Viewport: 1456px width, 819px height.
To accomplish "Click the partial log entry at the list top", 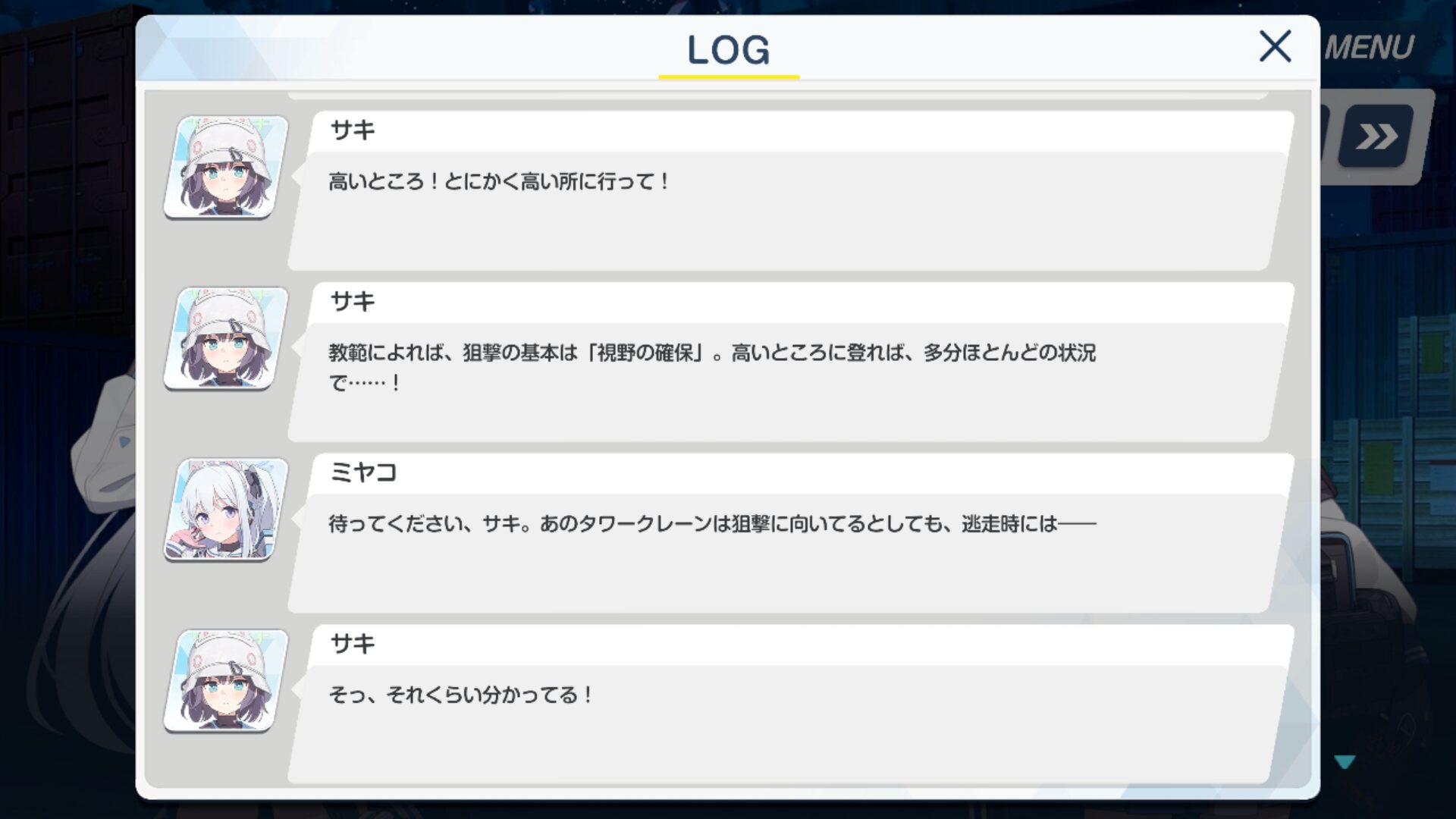I will [x=777, y=95].
